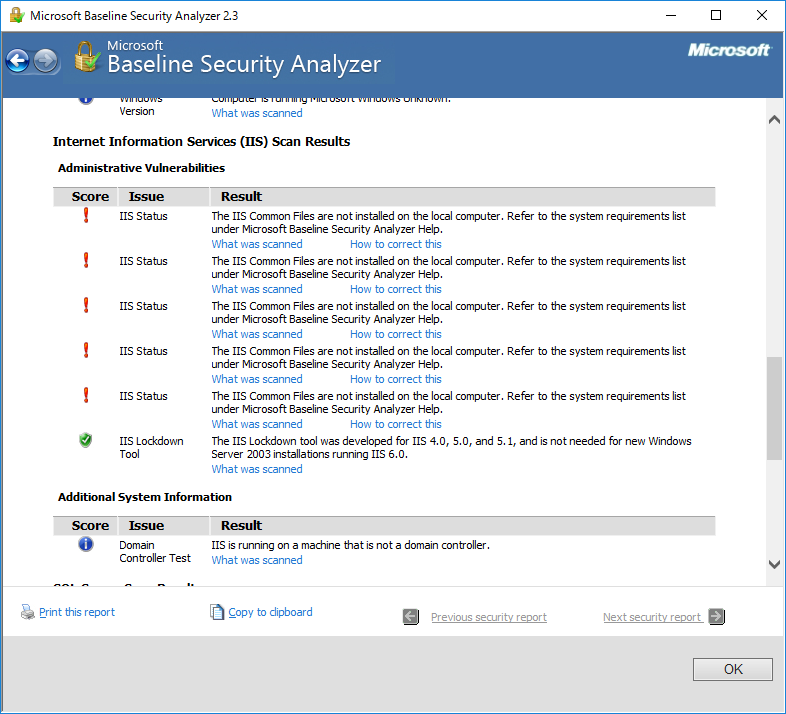Viewport: 786px width, 714px height.
Task: Click the green shield beside IIS Lockdown Tool
Action: coord(86,441)
